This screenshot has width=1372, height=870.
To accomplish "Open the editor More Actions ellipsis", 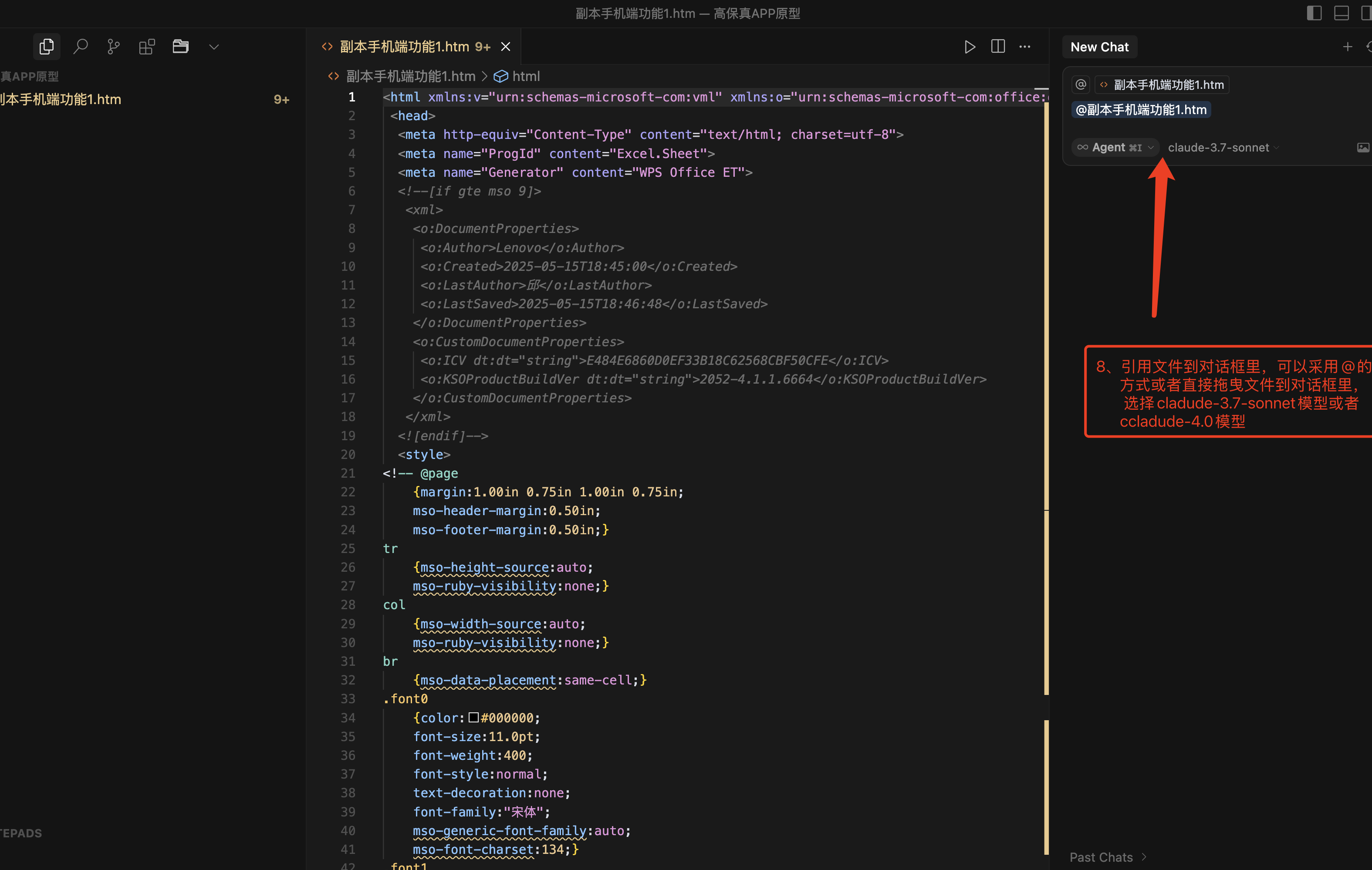I will tap(1025, 47).
